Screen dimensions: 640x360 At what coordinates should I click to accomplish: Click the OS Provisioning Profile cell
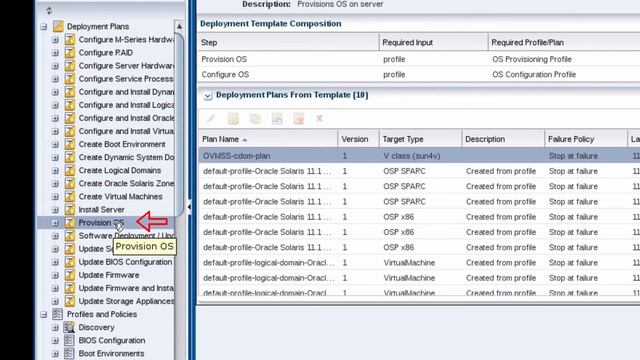point(531,59)
